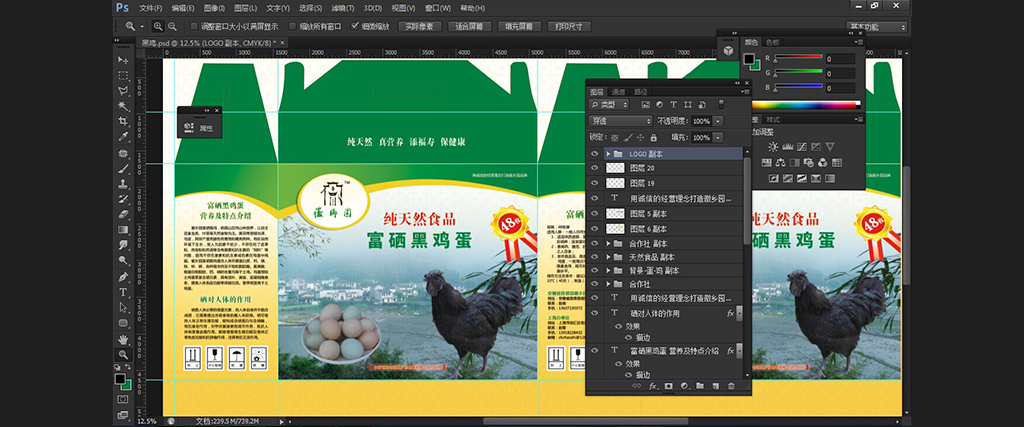Select the Magic Wand tool
Screen dimensions: 1024x427
coord(123,106)
